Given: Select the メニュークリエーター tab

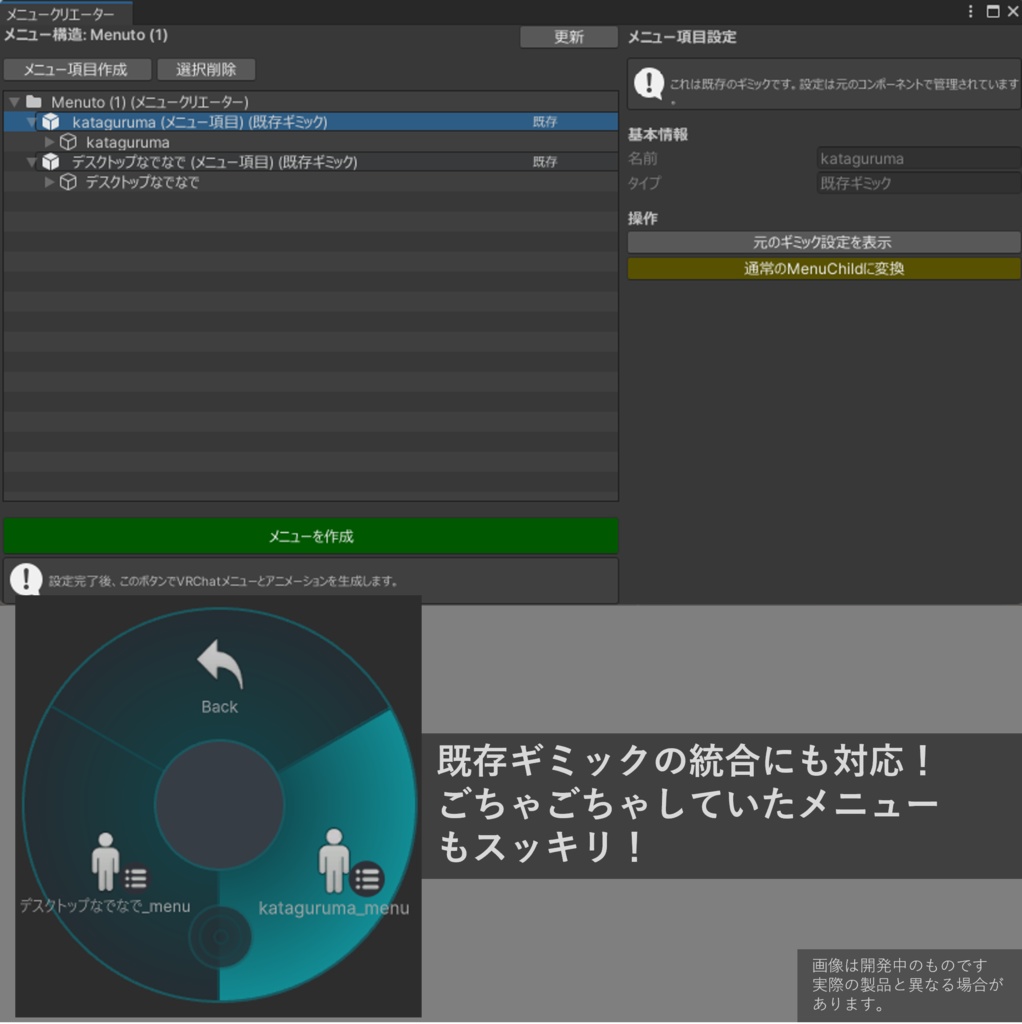Looking at the screenshot, I should click(62, 14).
